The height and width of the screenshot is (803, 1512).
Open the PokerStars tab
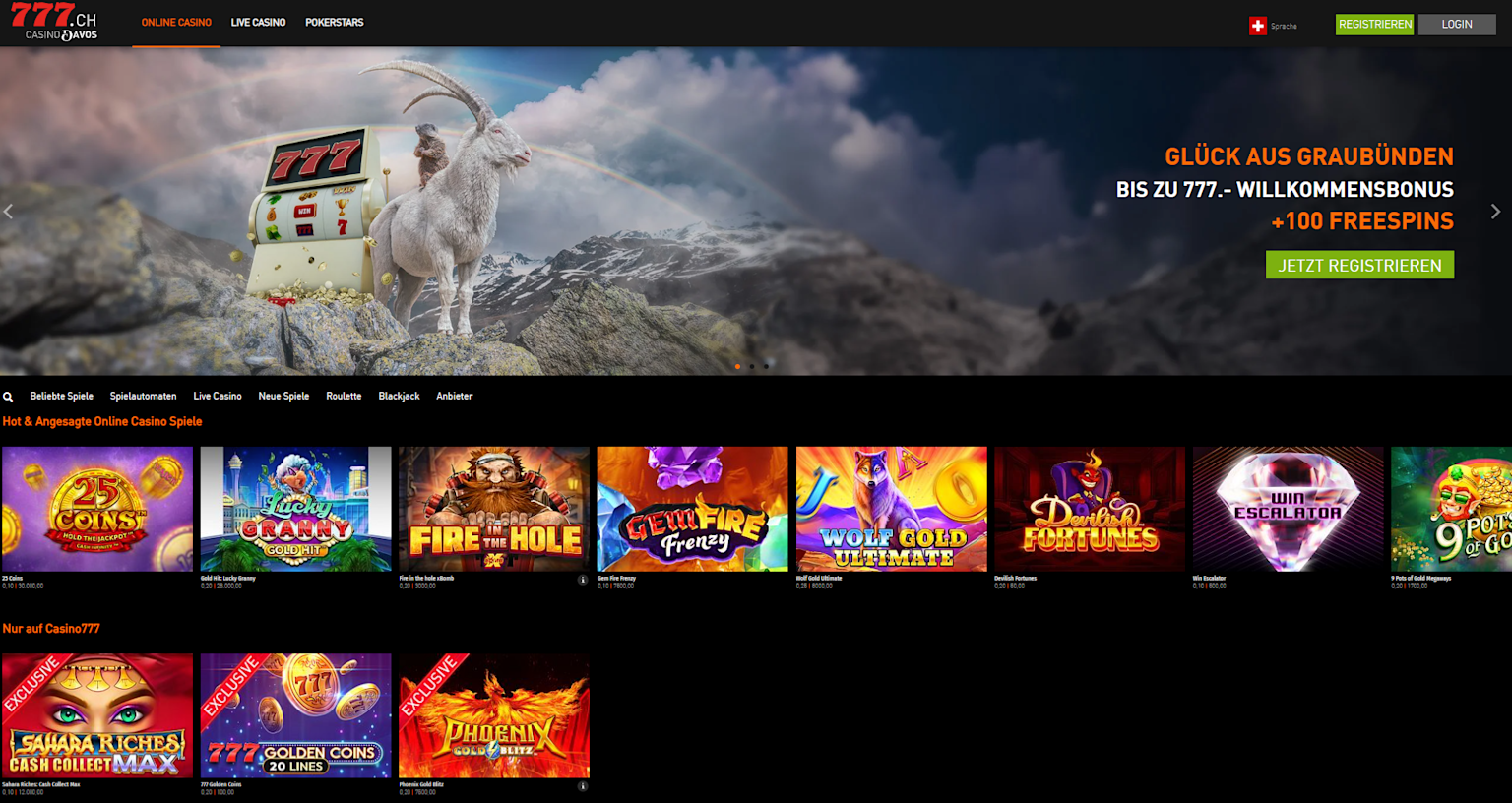pos(335,23)
